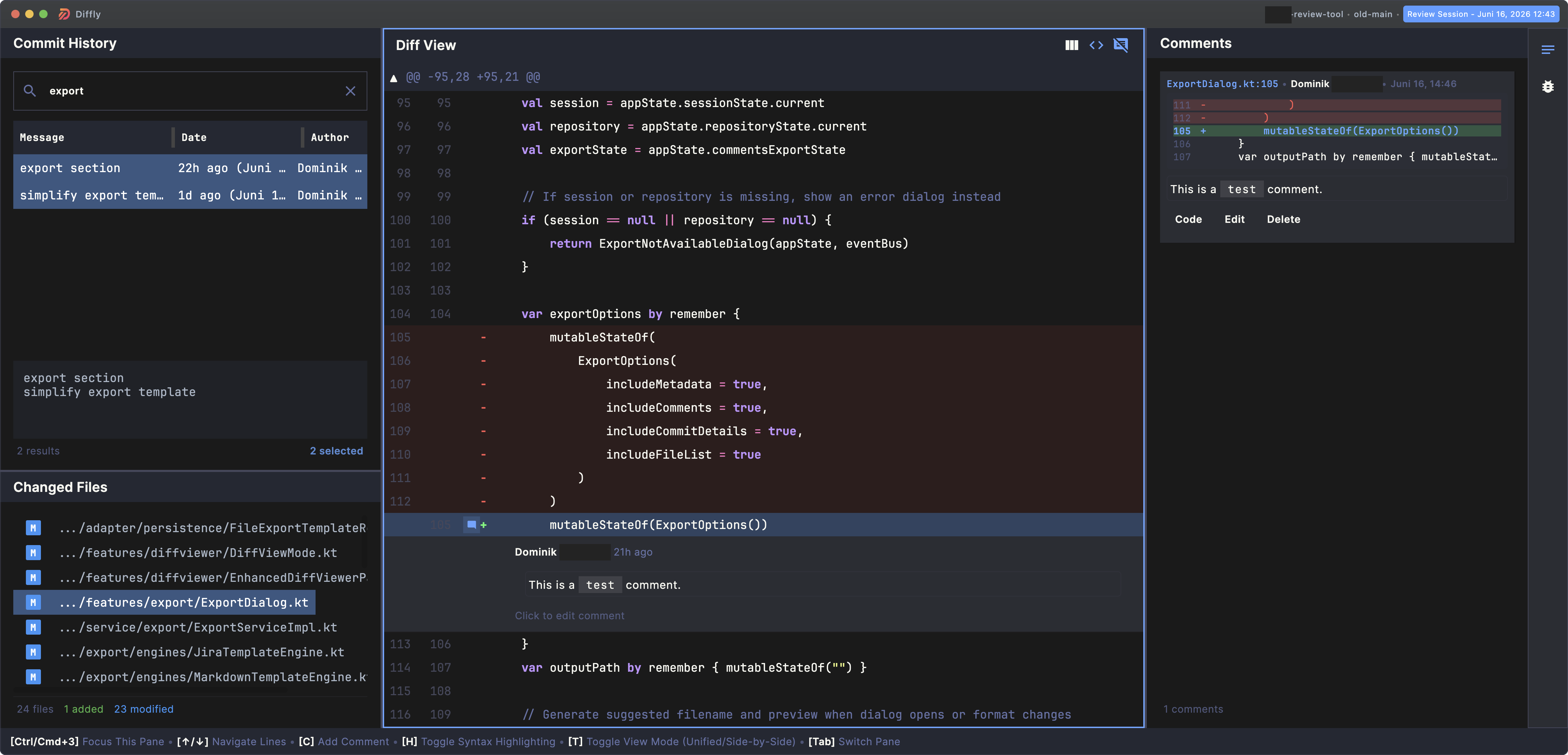
Task: Toggle syntax highlighting code brackets icon
Action: coord(1096,45)
